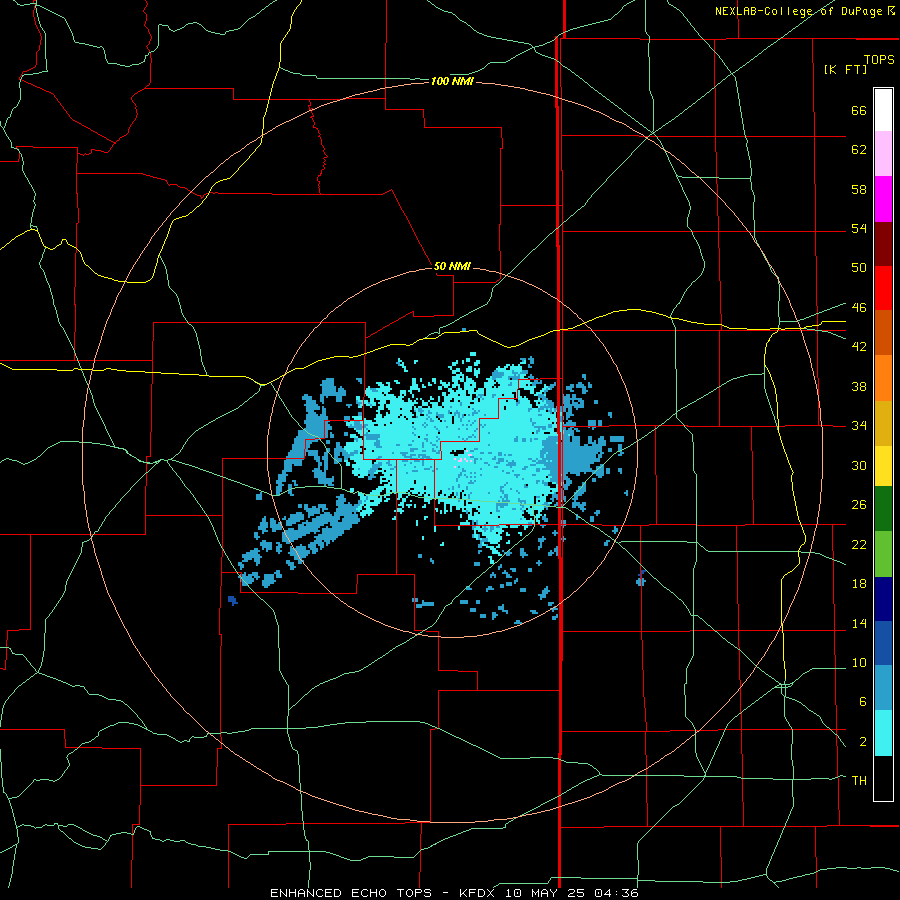Click the '10 MAY 25' date text
Viewport: 900px width, 900px height.
(x=546, y=893)
